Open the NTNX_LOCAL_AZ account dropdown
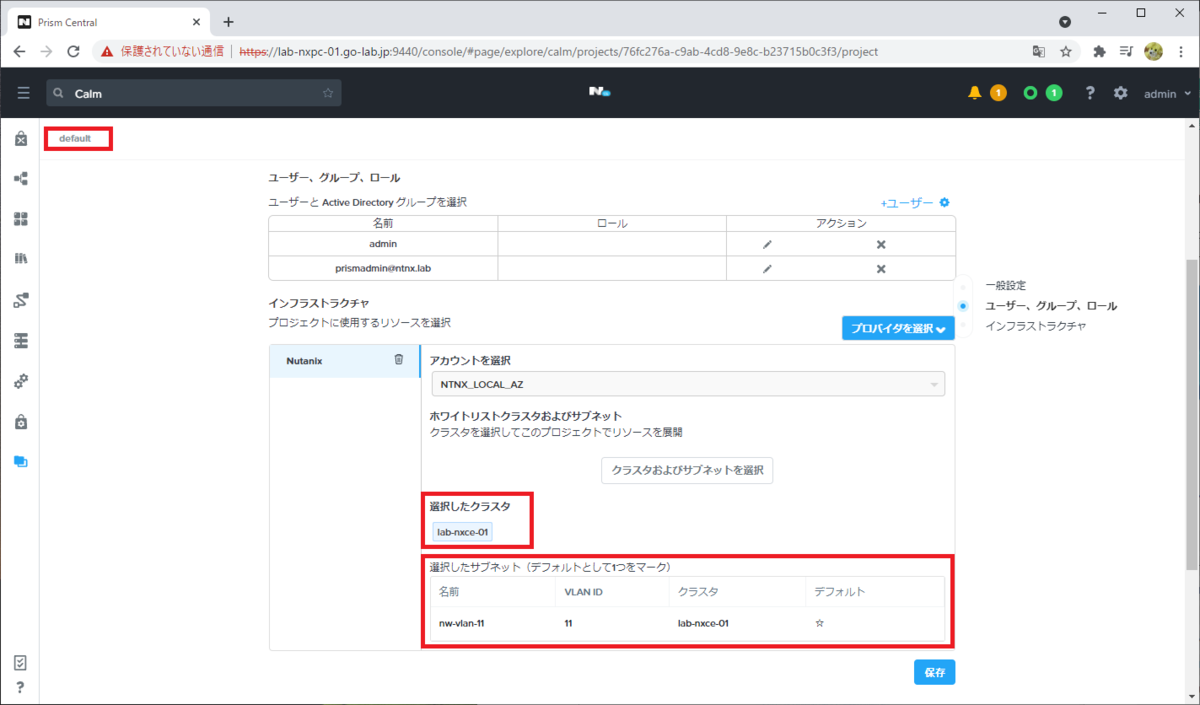Viewport: 1200px width, 705px height. tap(687, 383)
